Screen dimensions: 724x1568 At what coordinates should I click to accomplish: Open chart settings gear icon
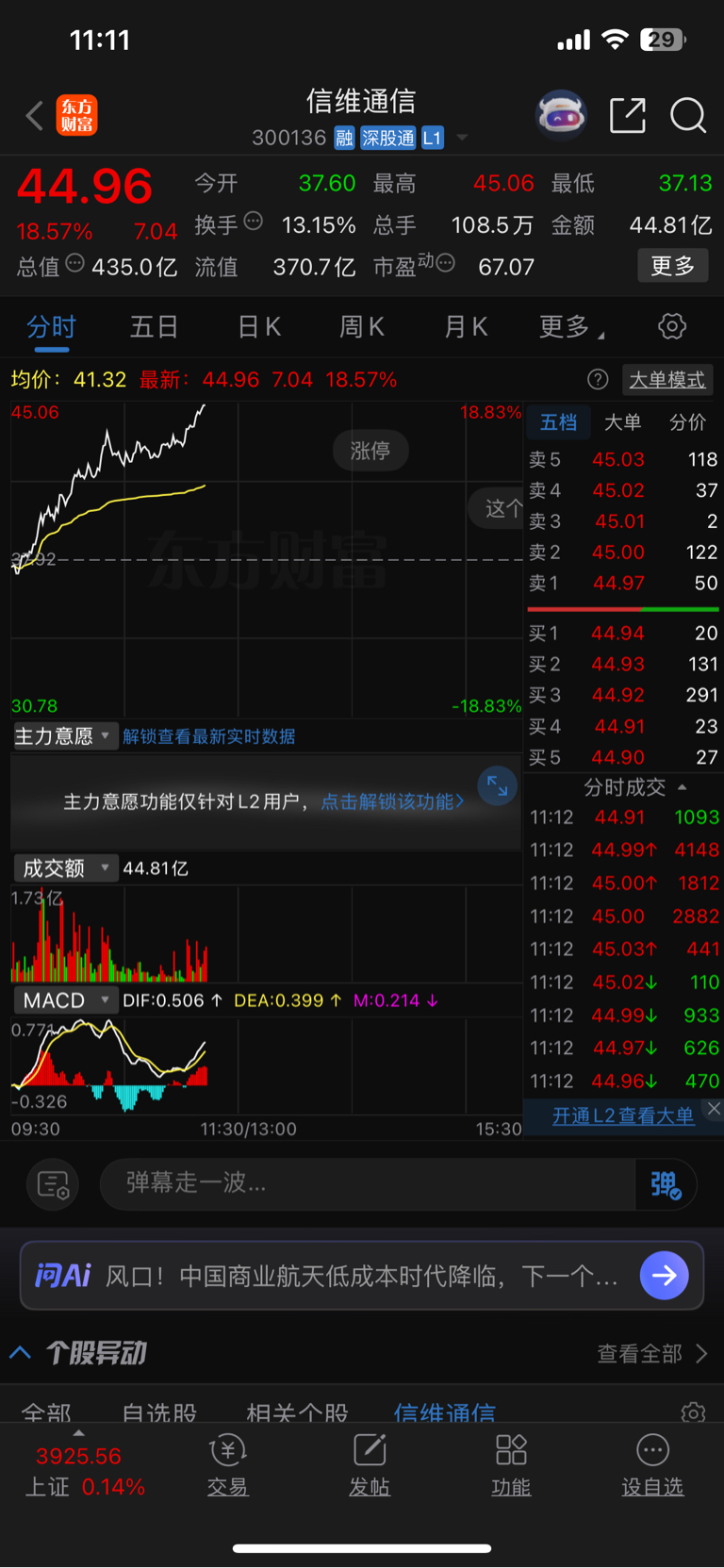(672, 327)
